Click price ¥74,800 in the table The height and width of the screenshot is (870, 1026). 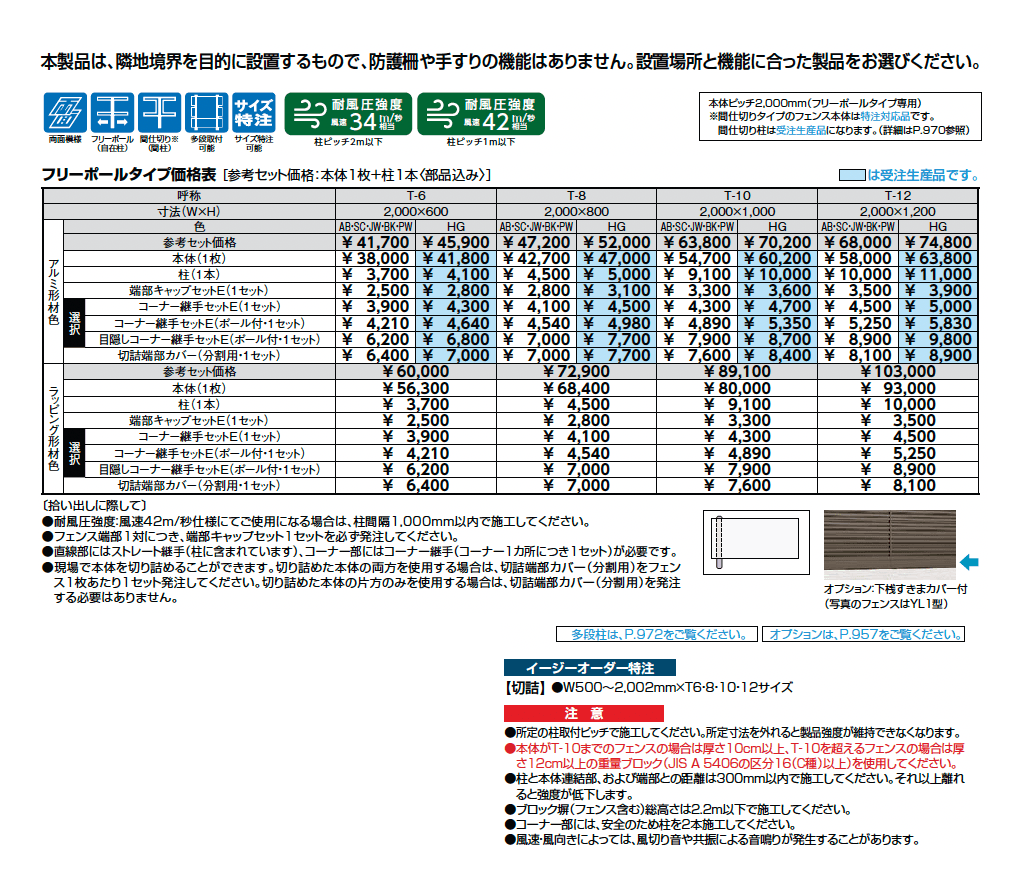point(938,242)
